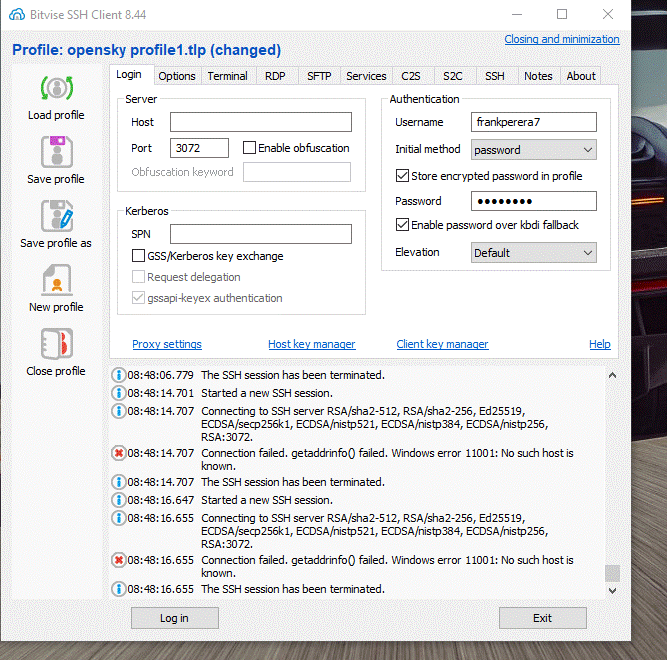667x660 pixels.
Task: Click the Password field
Action: tap(533, 201)
